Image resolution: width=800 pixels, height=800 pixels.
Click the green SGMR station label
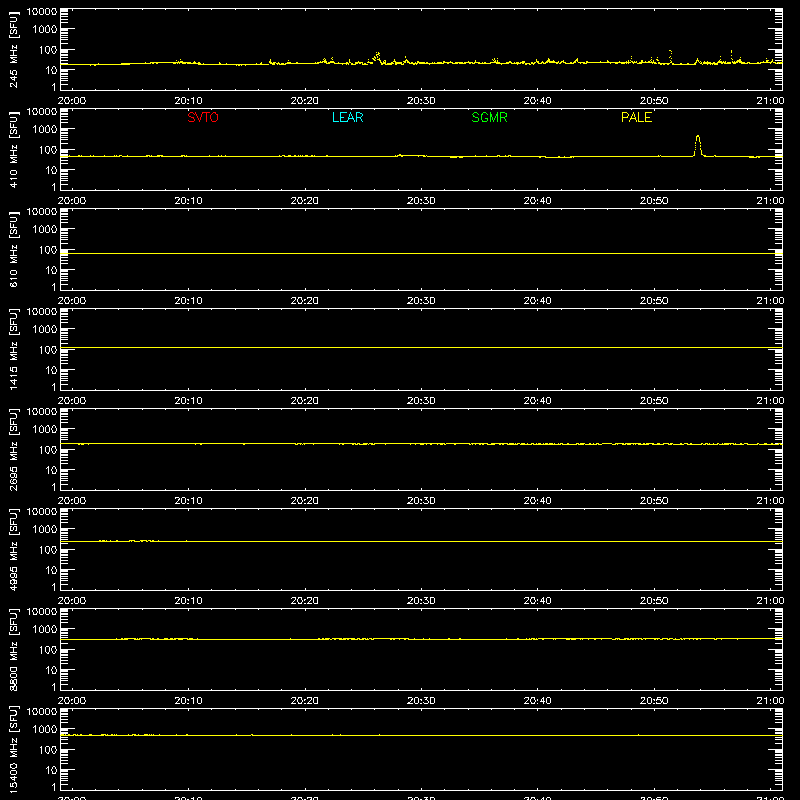(x=489, y=117)
